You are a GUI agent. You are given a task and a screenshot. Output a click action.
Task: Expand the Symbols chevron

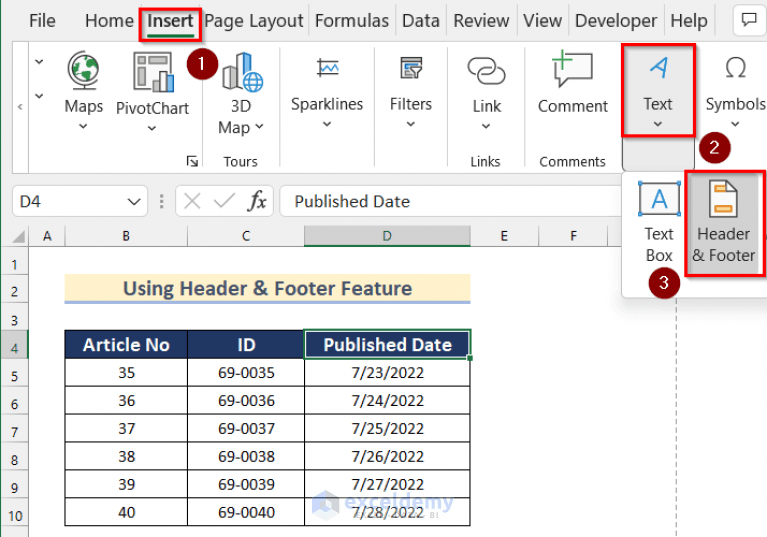point(735,124)
